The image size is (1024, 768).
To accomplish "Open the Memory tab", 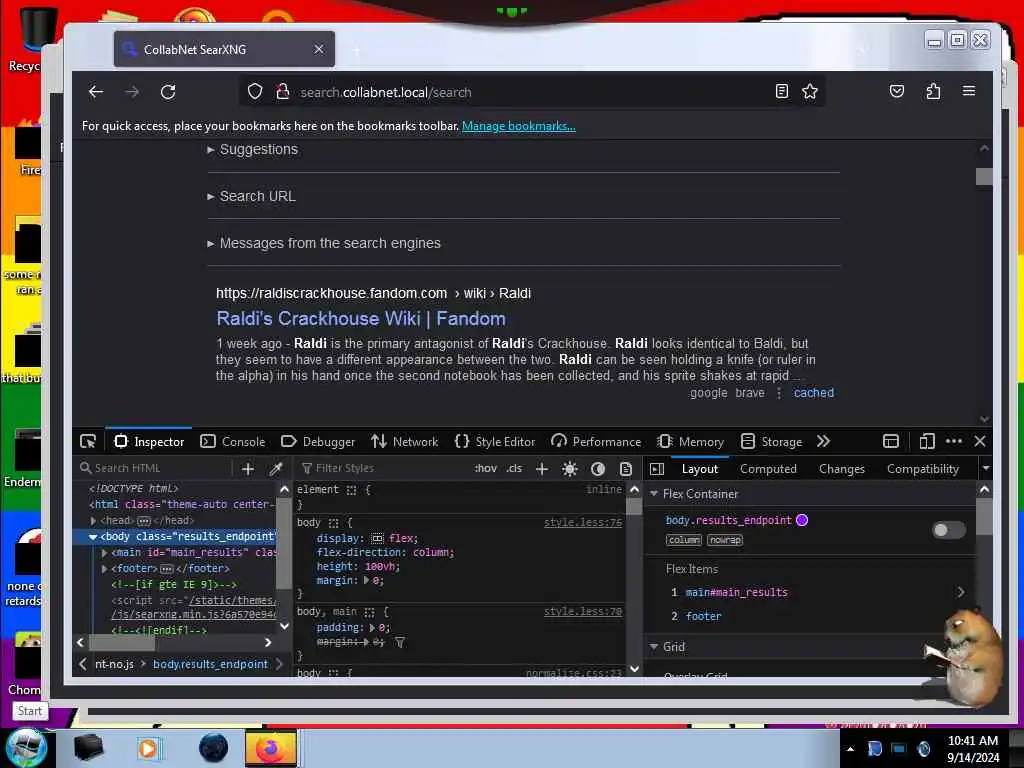I will (x=691, y=442).
